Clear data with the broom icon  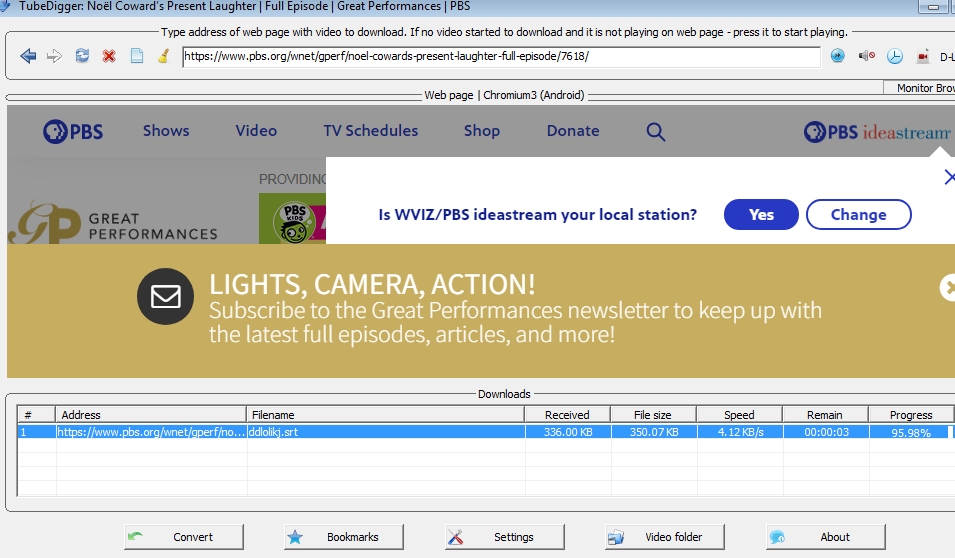(163, 56)
